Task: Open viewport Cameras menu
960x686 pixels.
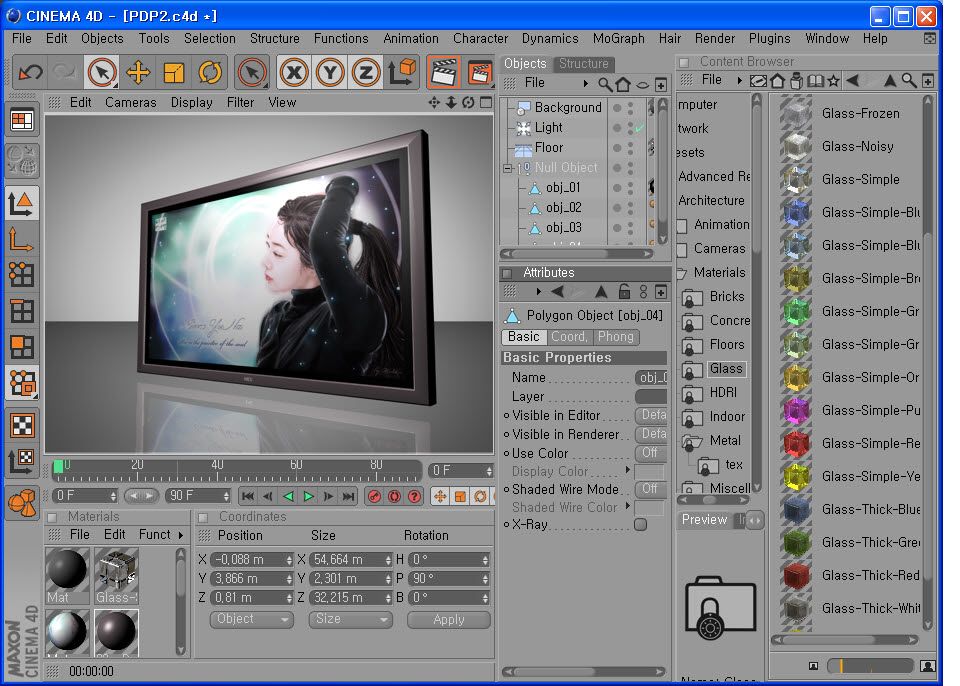Action: (x=130, y=103)
